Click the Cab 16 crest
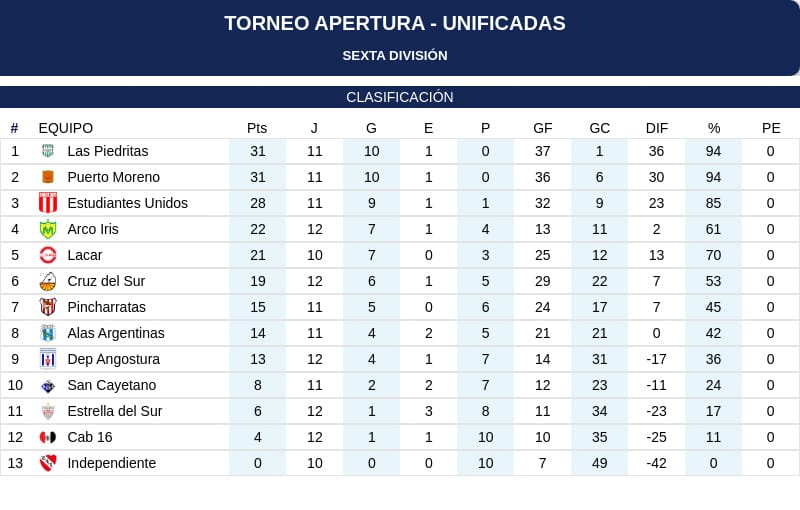 point(48,437)
